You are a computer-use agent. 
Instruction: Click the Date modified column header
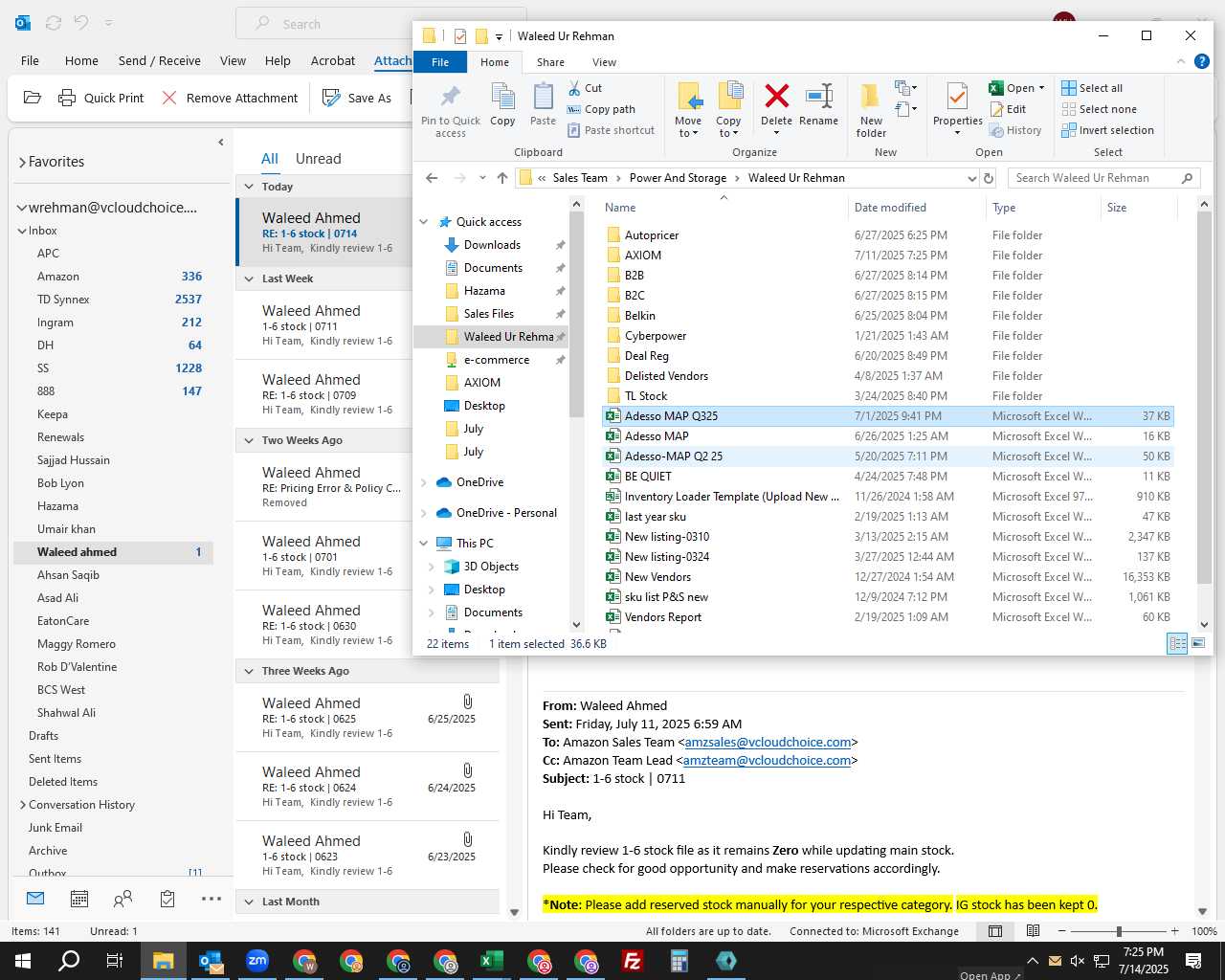point(890,208)
